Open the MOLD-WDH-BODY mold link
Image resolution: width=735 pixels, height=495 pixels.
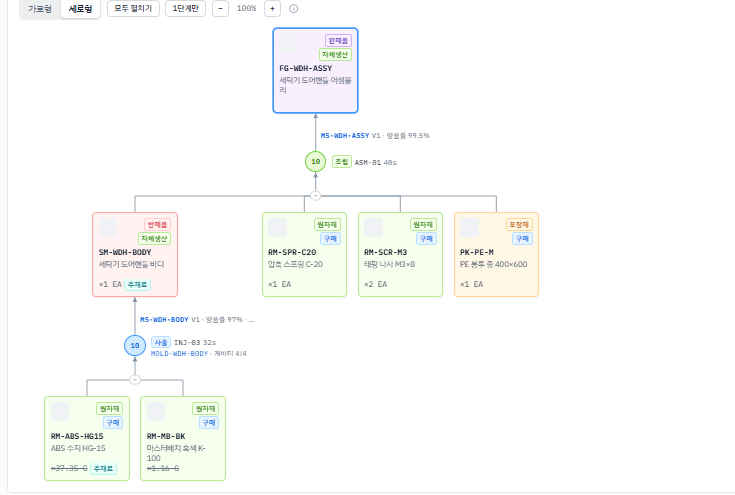(179, 353)
